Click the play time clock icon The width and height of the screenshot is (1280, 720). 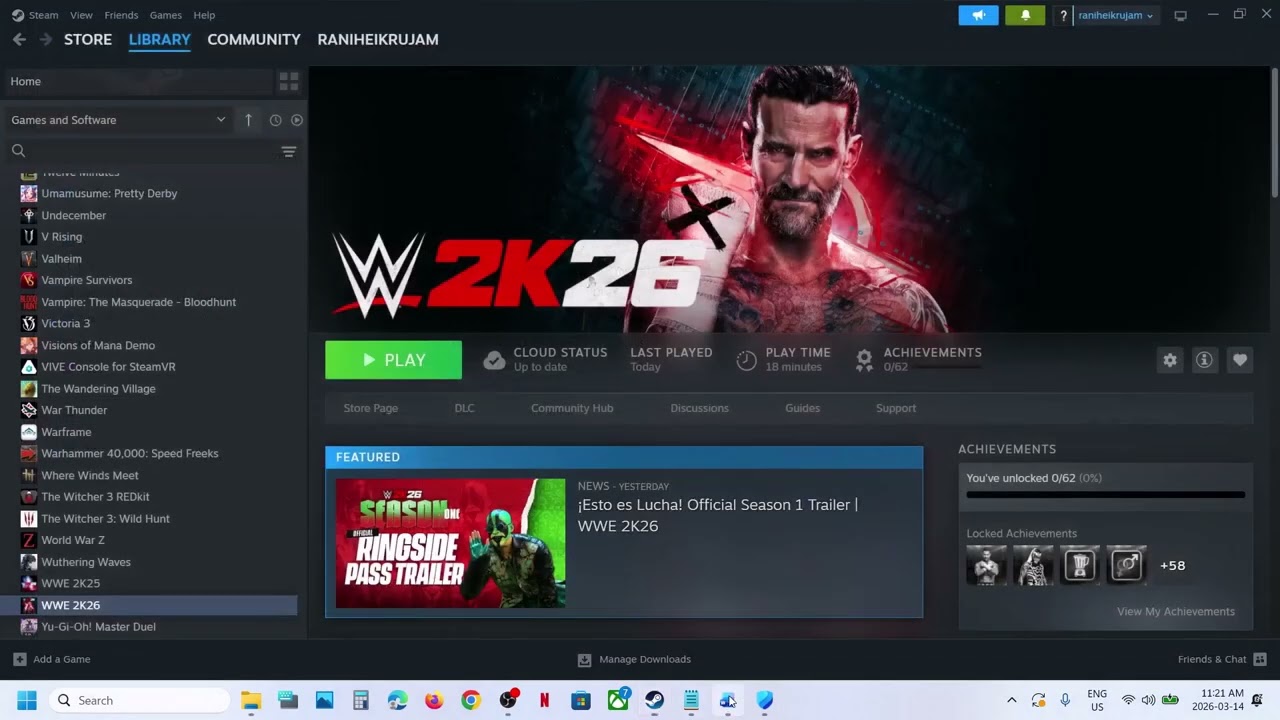[746, 360]
